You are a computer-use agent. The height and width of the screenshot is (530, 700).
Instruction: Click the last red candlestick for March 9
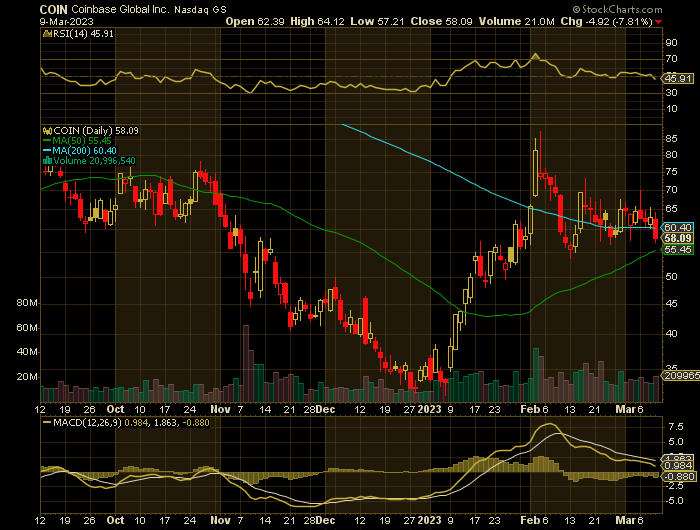pos(655,230)
